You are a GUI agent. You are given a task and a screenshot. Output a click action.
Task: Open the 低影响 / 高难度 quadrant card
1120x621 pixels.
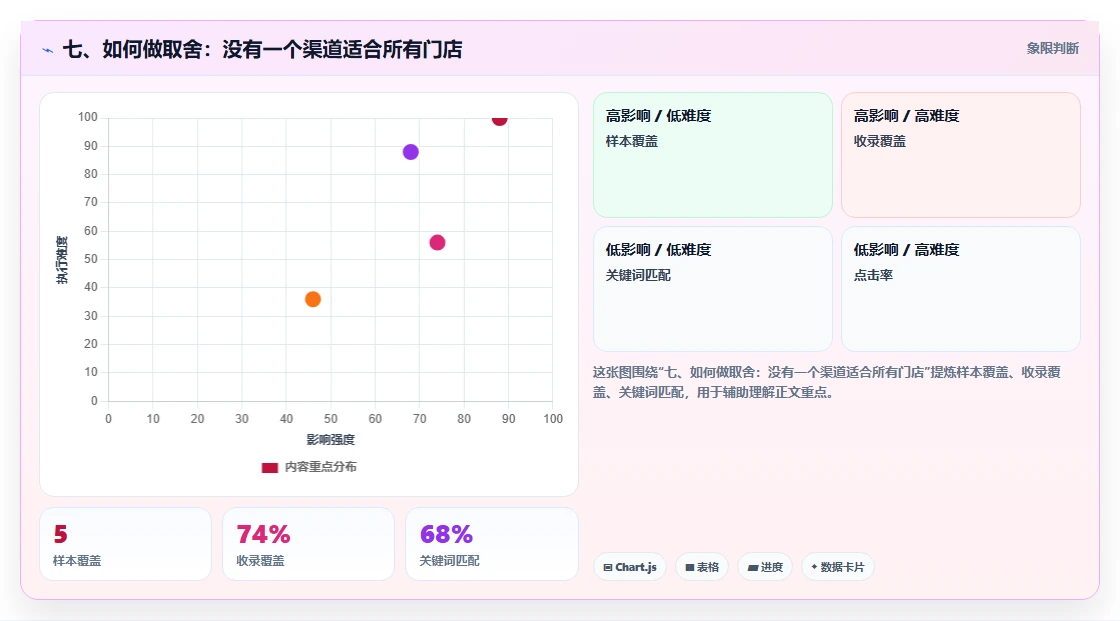coord(961,289)
